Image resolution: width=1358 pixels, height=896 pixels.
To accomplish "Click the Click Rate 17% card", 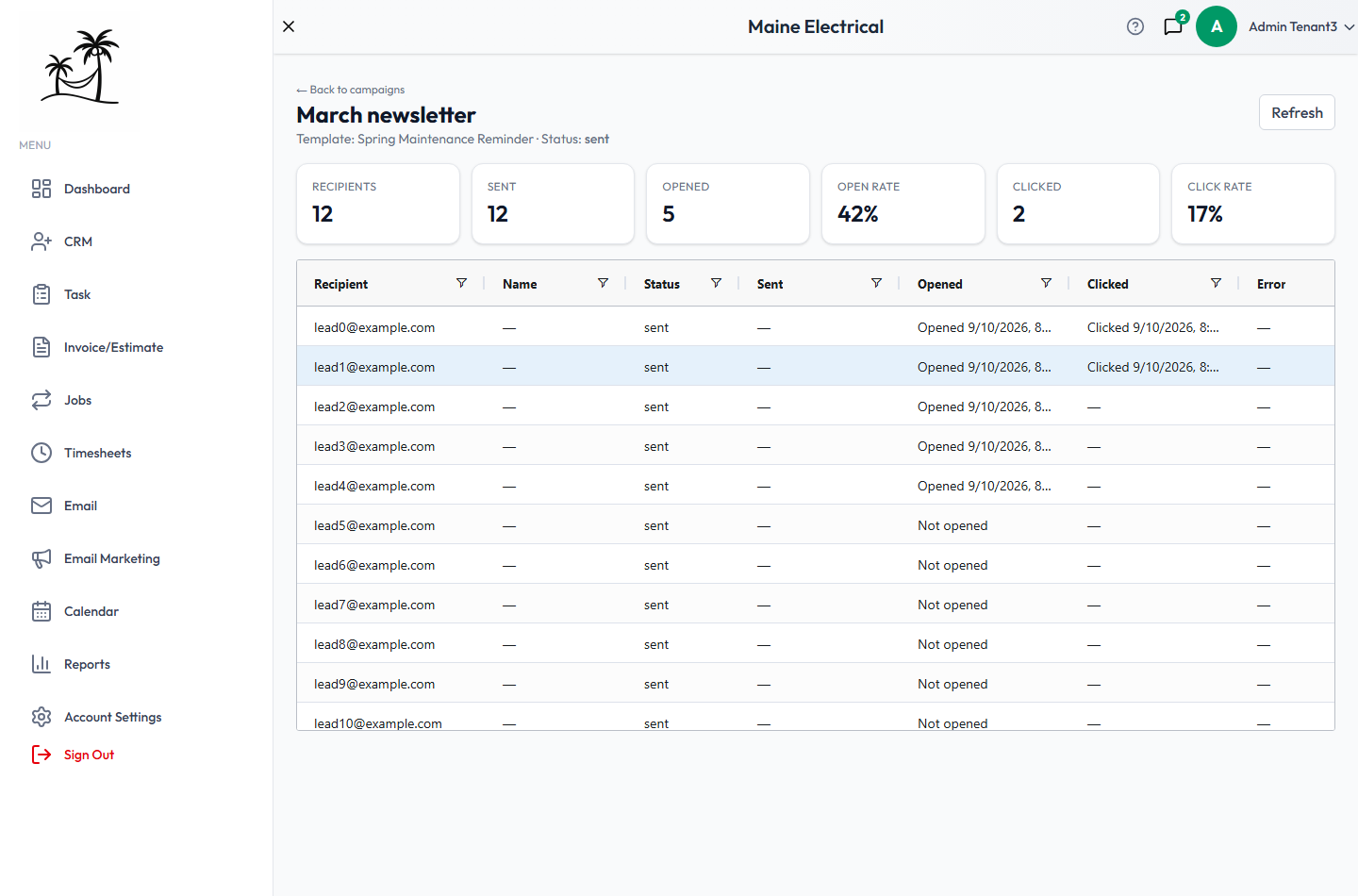I will click(1253, 204).
